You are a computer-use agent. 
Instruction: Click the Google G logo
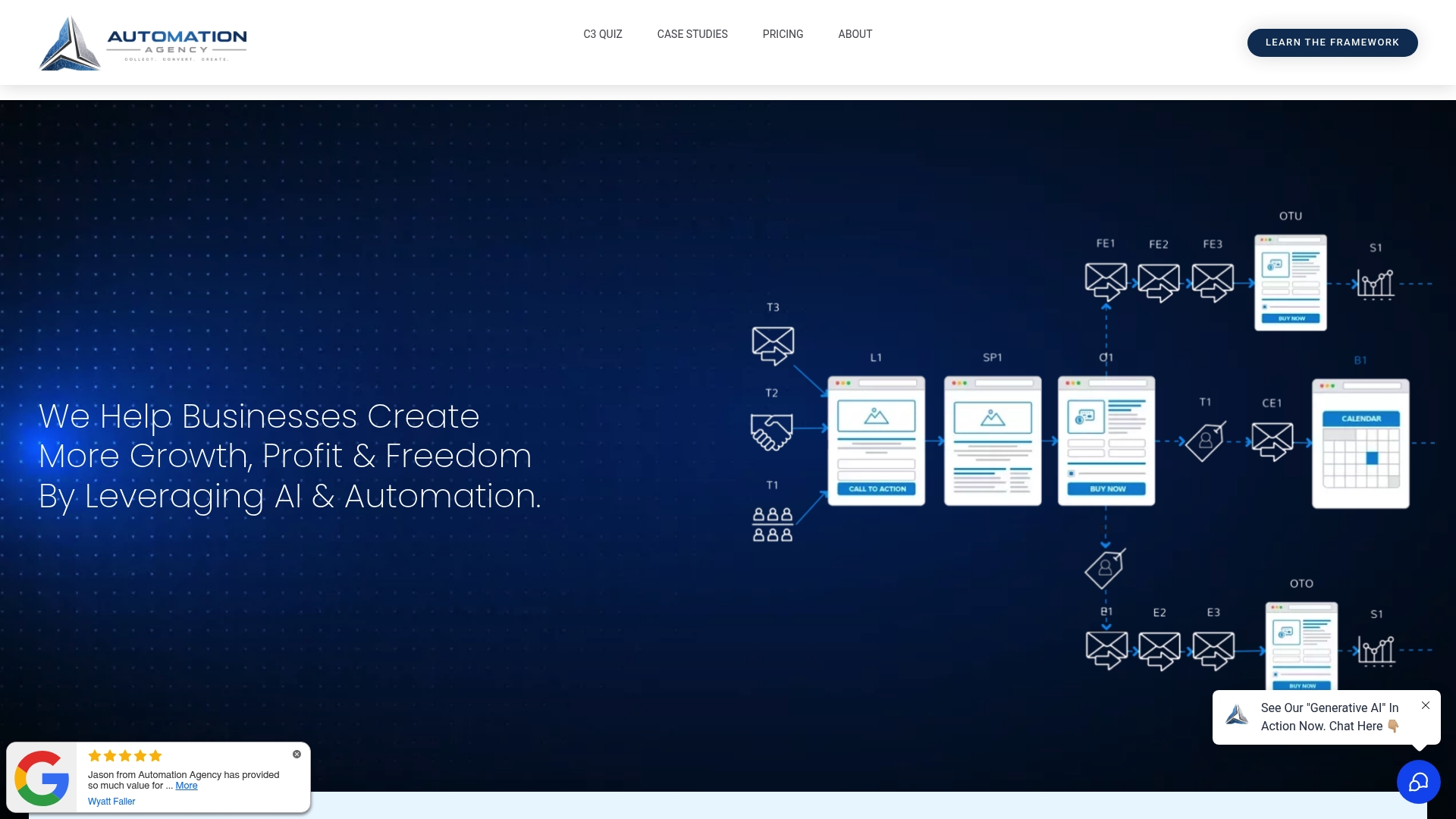(x=42, y=778)
